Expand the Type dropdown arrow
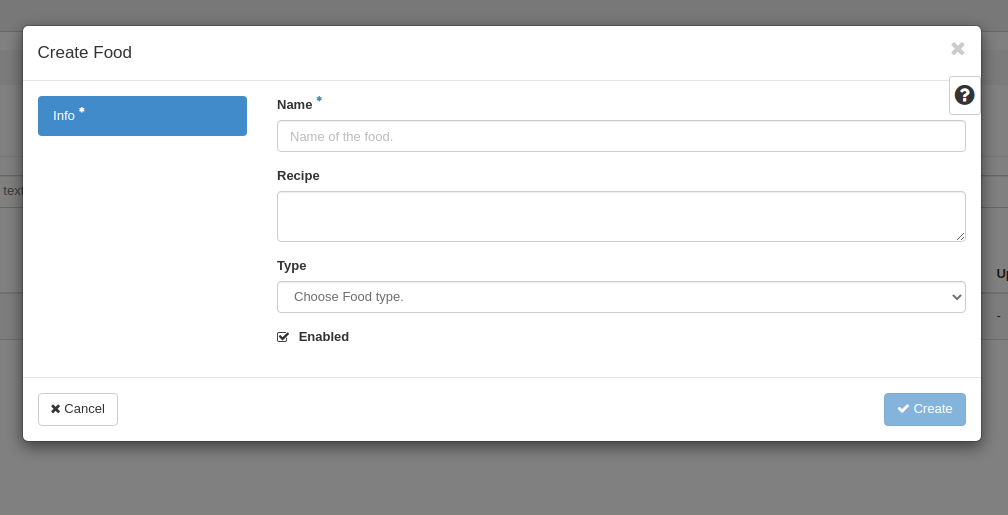The width and height of the screenshot is (1008, 515). (x=957, y=297)
